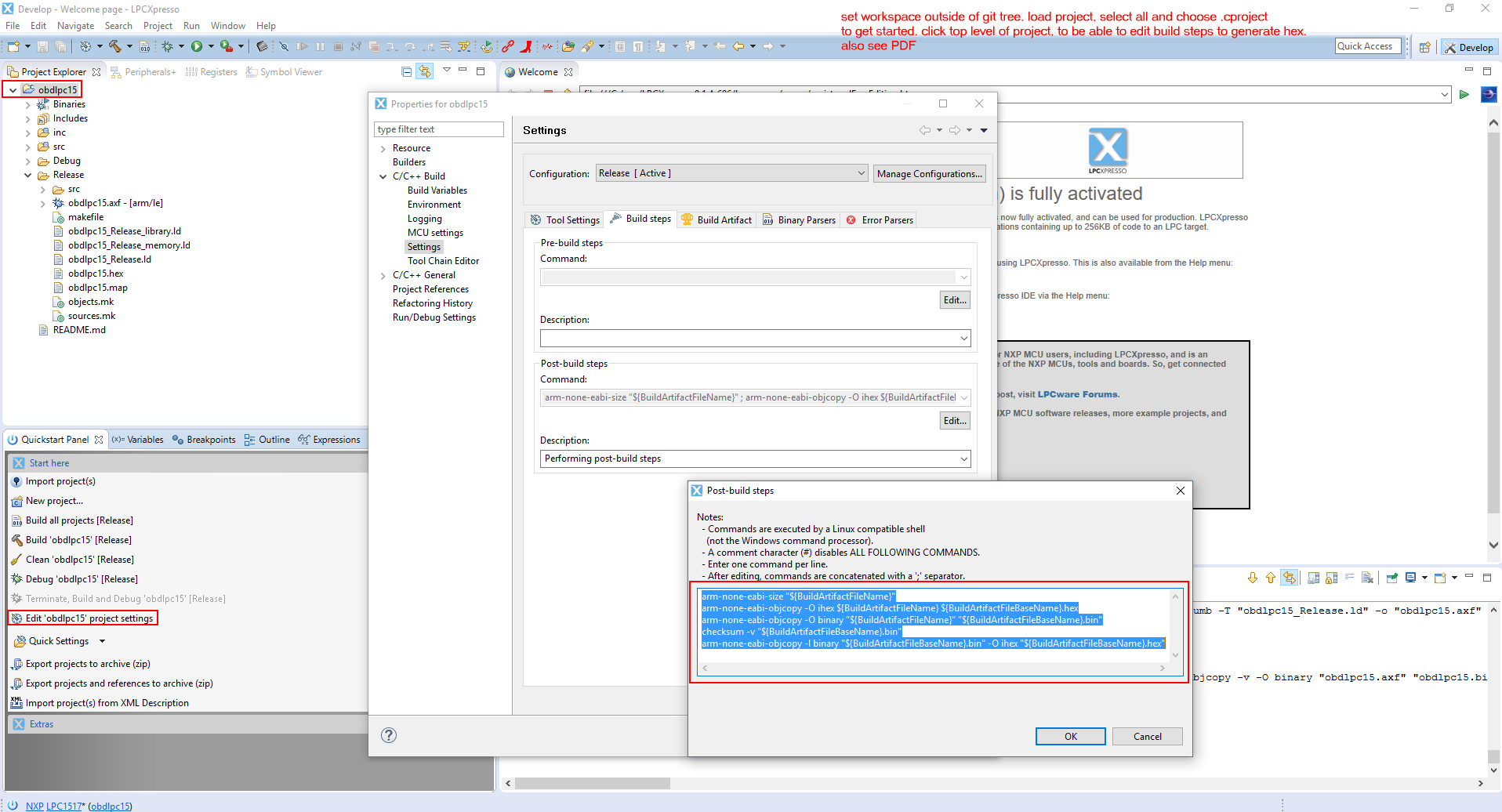Screen dimensions: 1502x812
Task: Click the green bug Debug toolbar icon
Action: [167, 47]
